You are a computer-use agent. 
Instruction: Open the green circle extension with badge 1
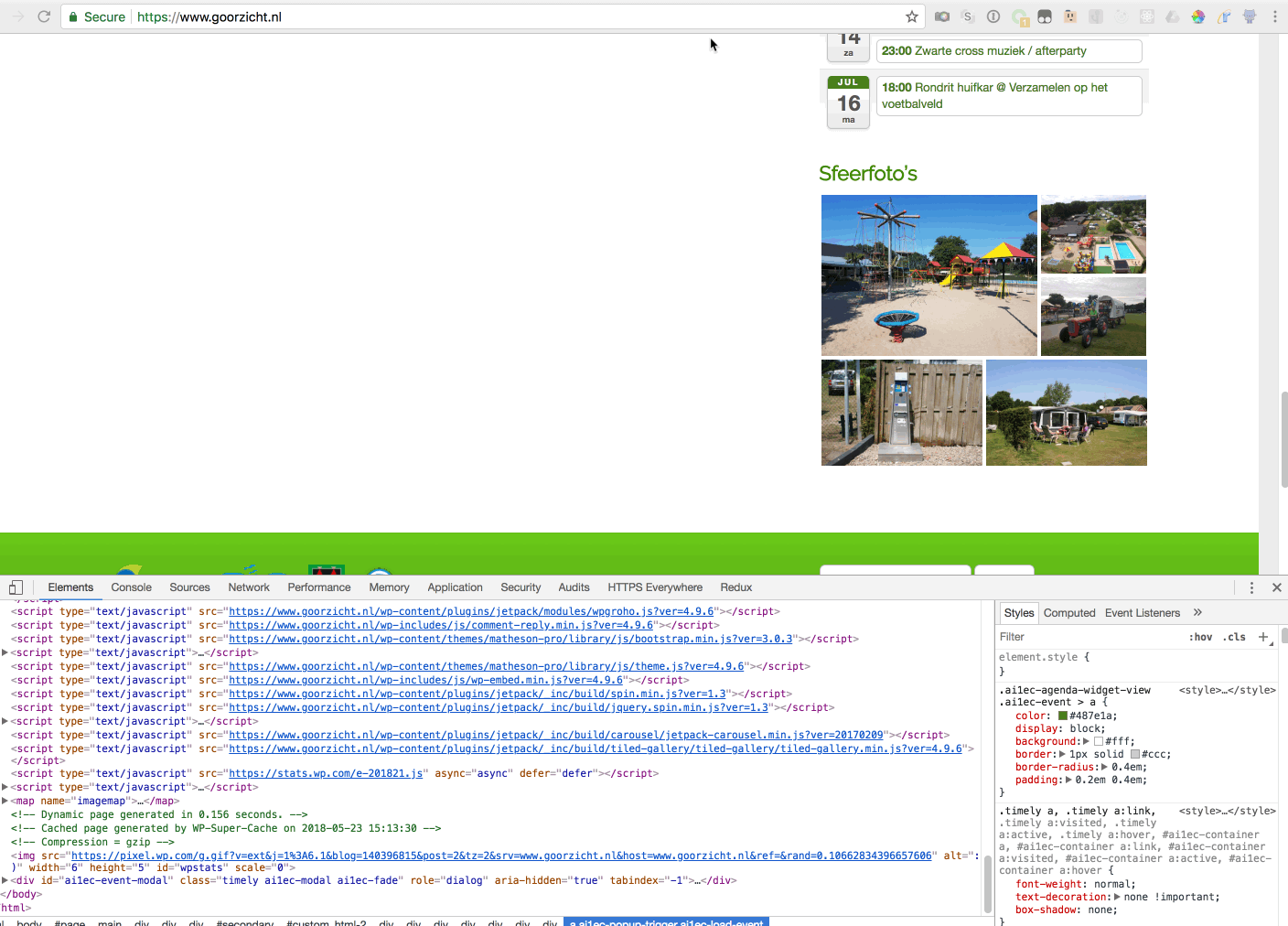click(x=1019, y=16)
